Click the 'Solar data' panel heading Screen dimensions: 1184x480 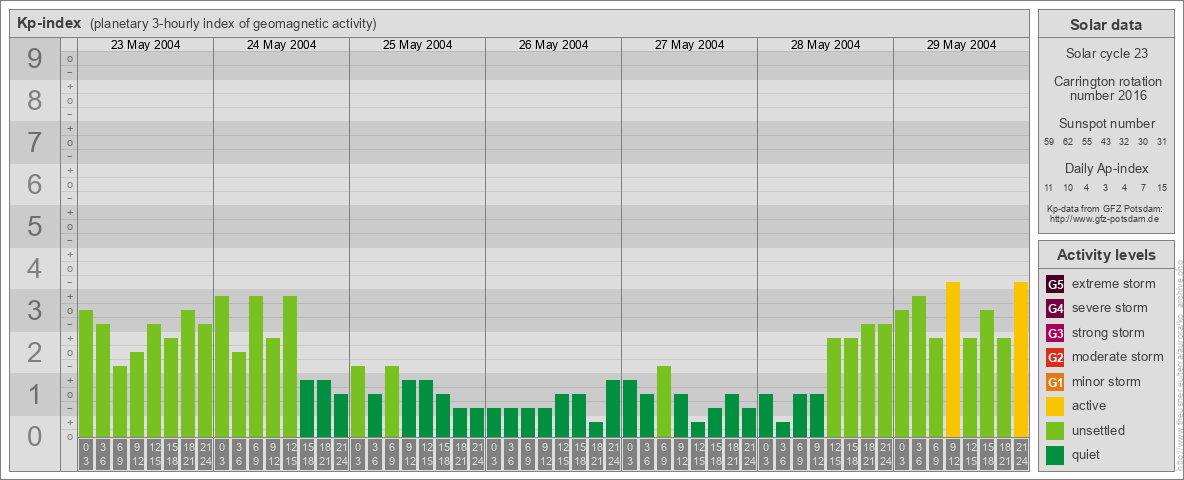point(1106,25)
